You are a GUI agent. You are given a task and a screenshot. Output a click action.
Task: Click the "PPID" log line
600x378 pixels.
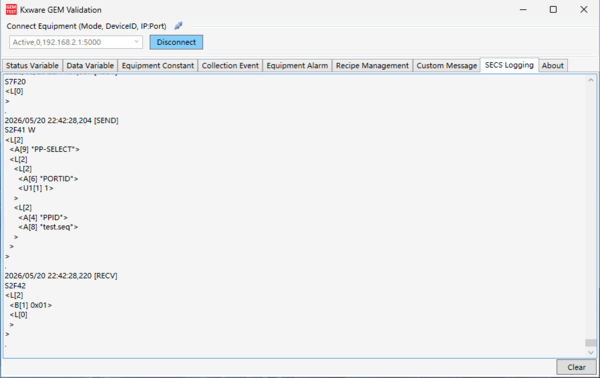tap(43, 217)
